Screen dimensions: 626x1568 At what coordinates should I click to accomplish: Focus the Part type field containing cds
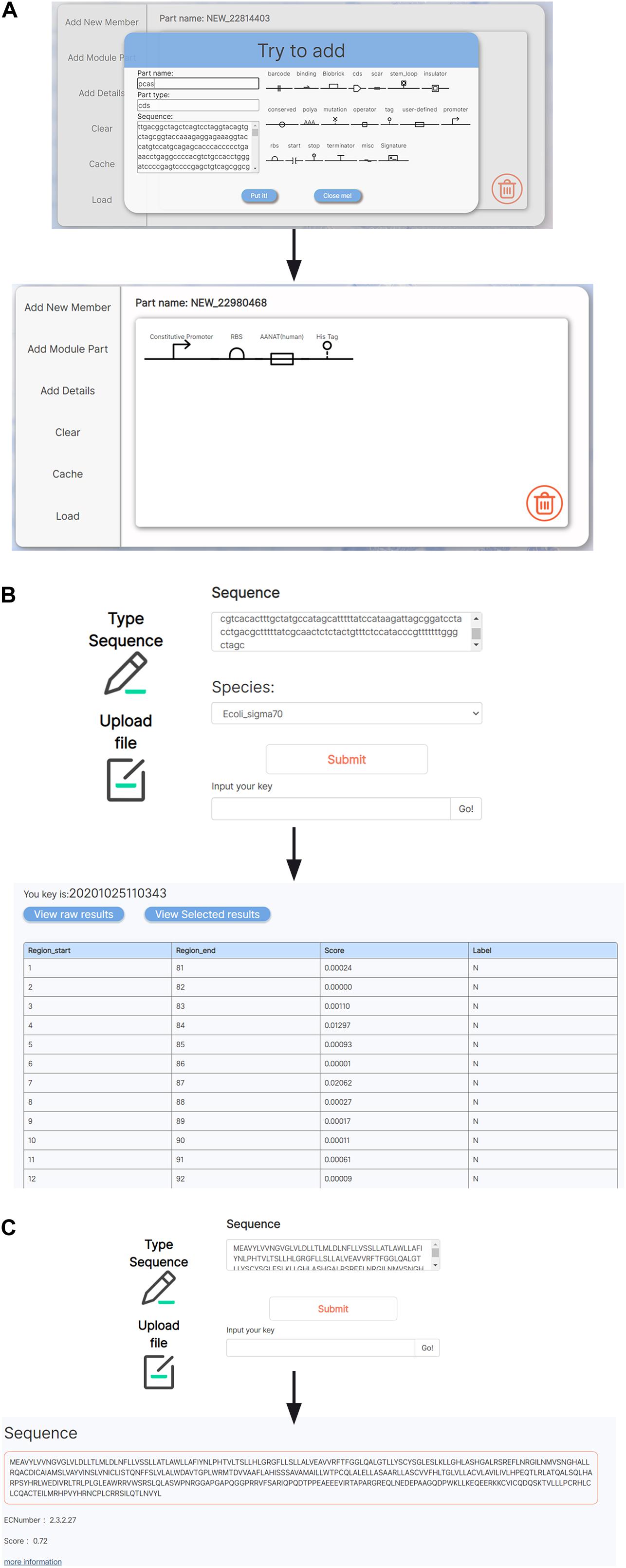pyautogui.click(x=198, y=105)
